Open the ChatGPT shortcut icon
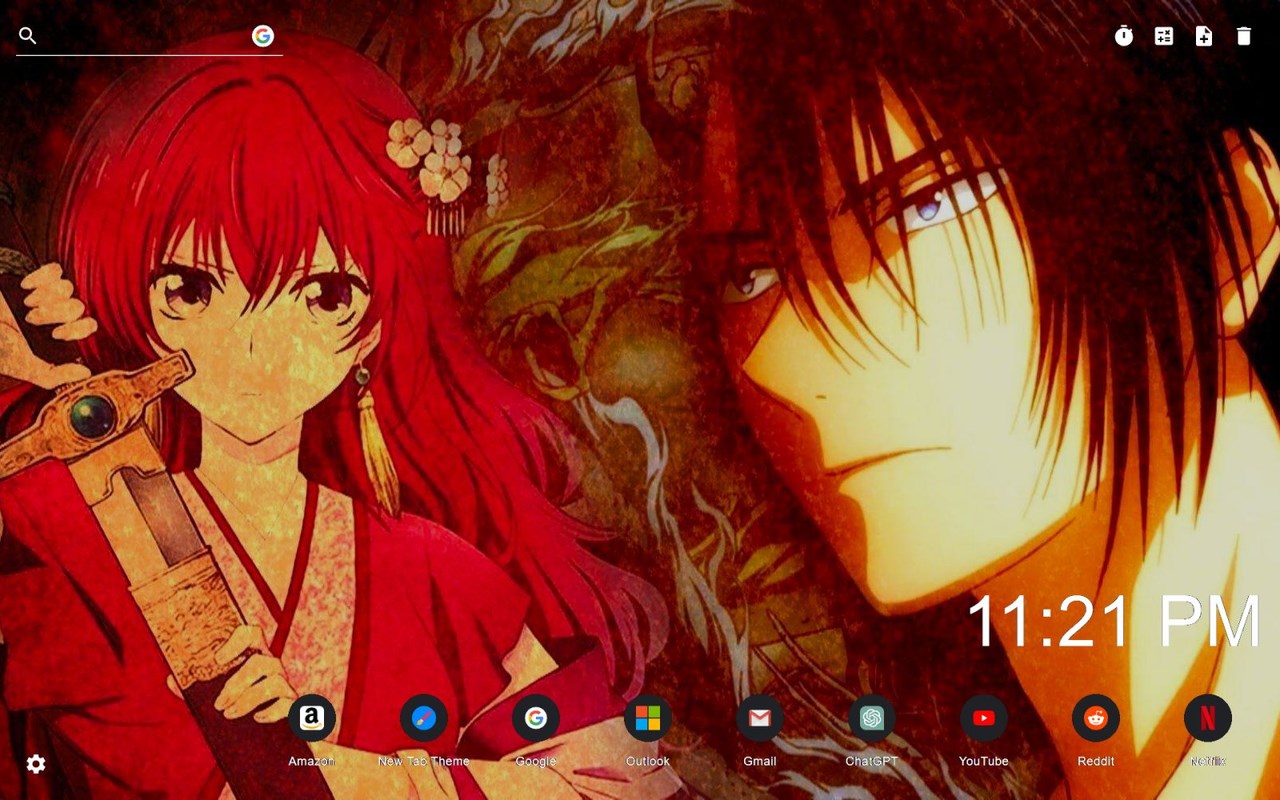This screenshot has width=1280, height=800. coord(872,718)
